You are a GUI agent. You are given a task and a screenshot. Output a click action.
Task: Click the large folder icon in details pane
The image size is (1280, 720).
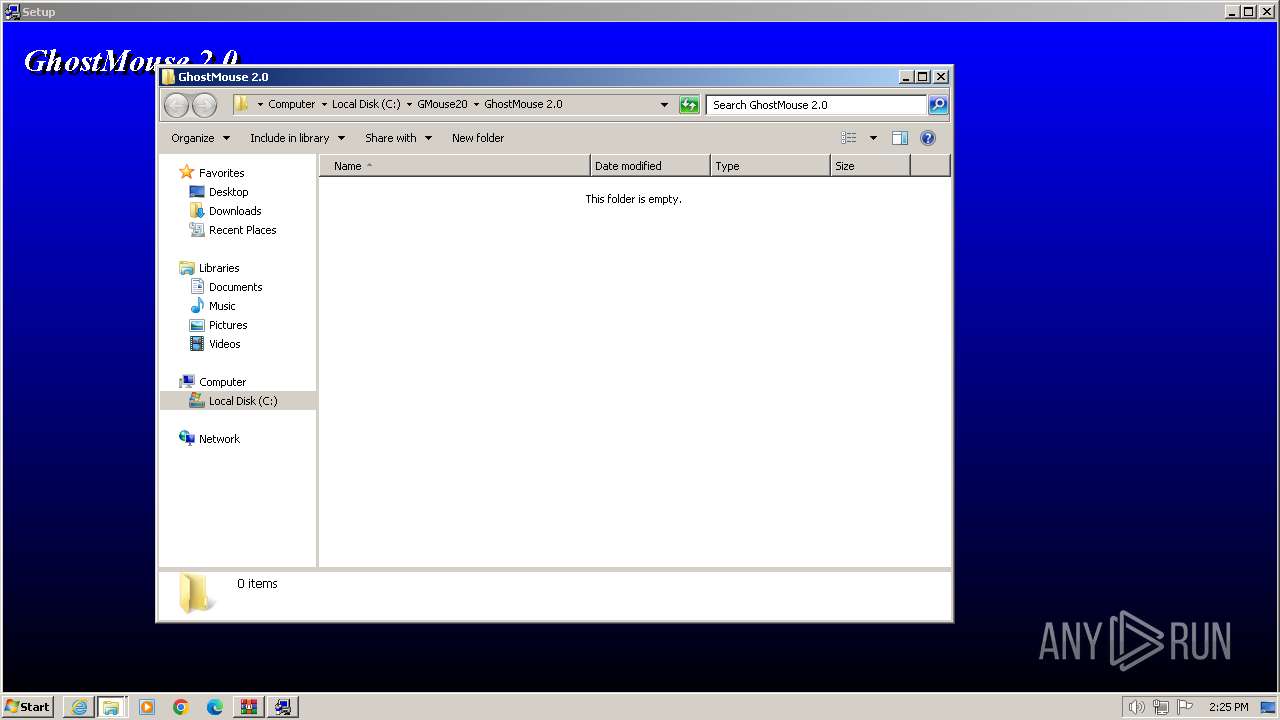pos(197,593)
